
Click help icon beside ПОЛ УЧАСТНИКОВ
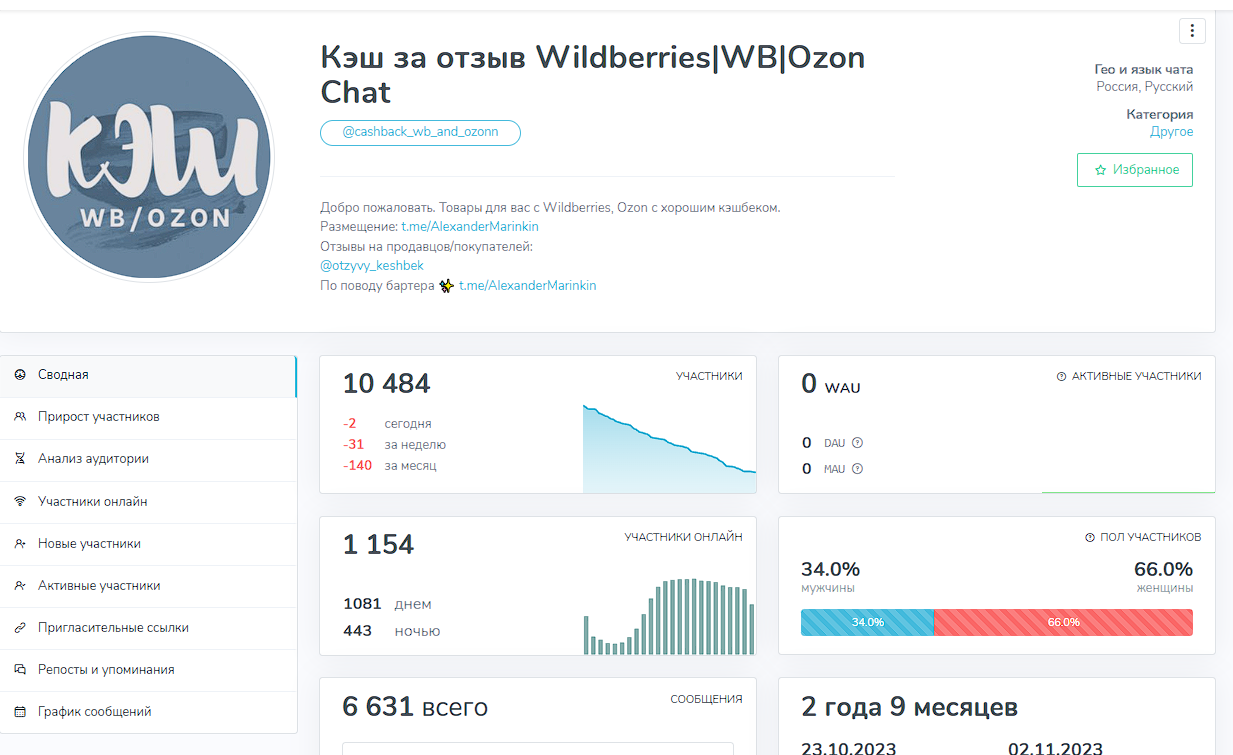coord(1090,538)
